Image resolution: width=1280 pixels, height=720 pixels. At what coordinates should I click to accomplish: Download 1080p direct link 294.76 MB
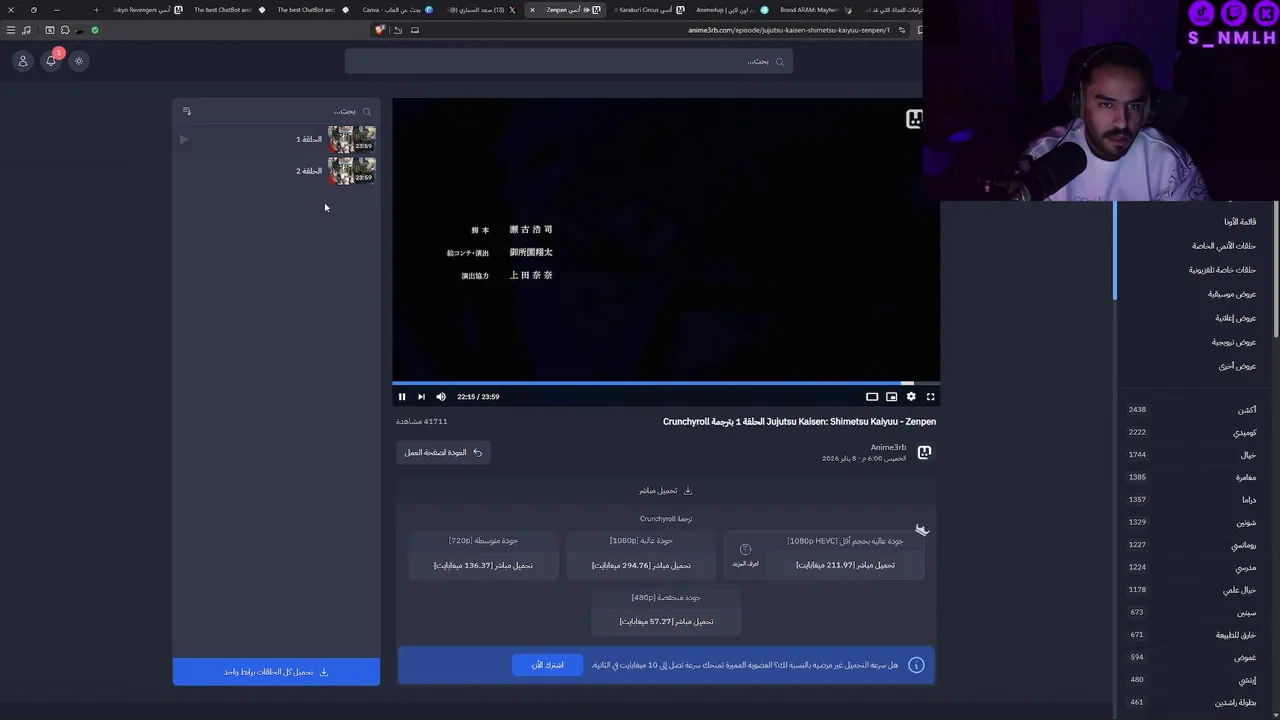641,565
